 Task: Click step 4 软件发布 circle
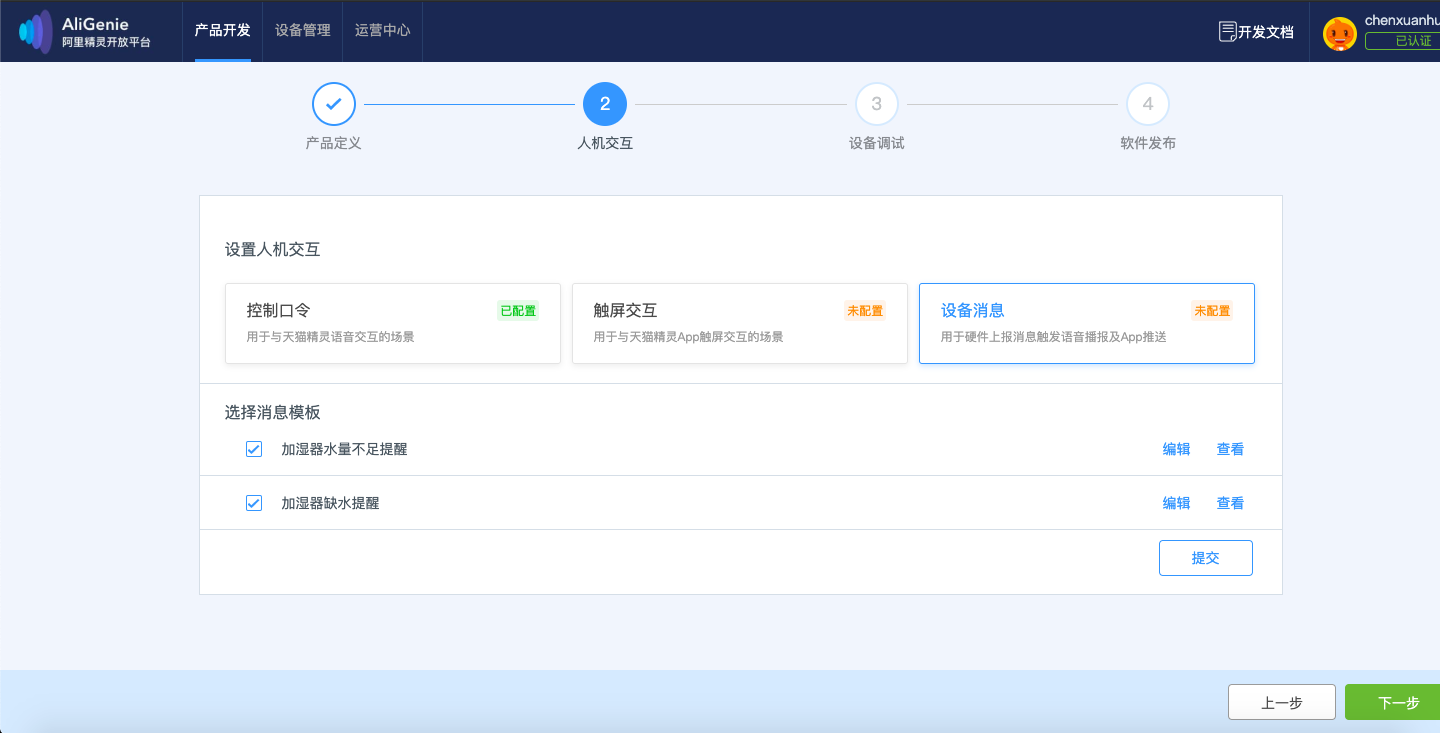1148,104
